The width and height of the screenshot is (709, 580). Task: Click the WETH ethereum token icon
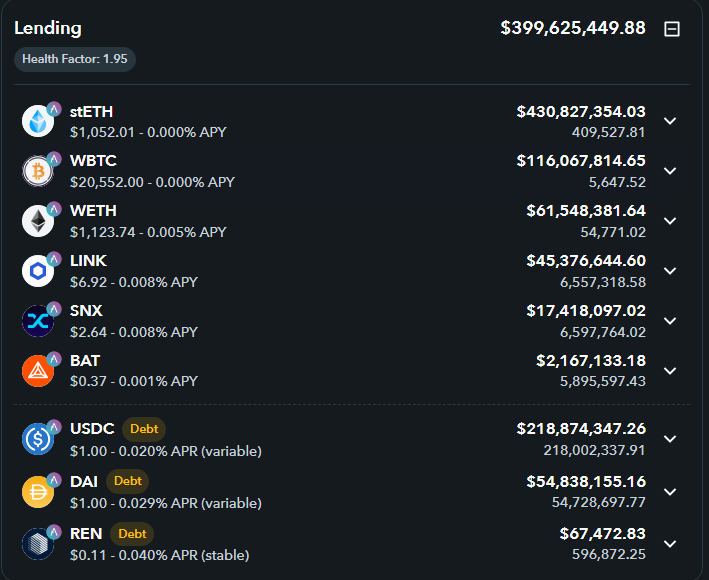(x=38, y=221)
